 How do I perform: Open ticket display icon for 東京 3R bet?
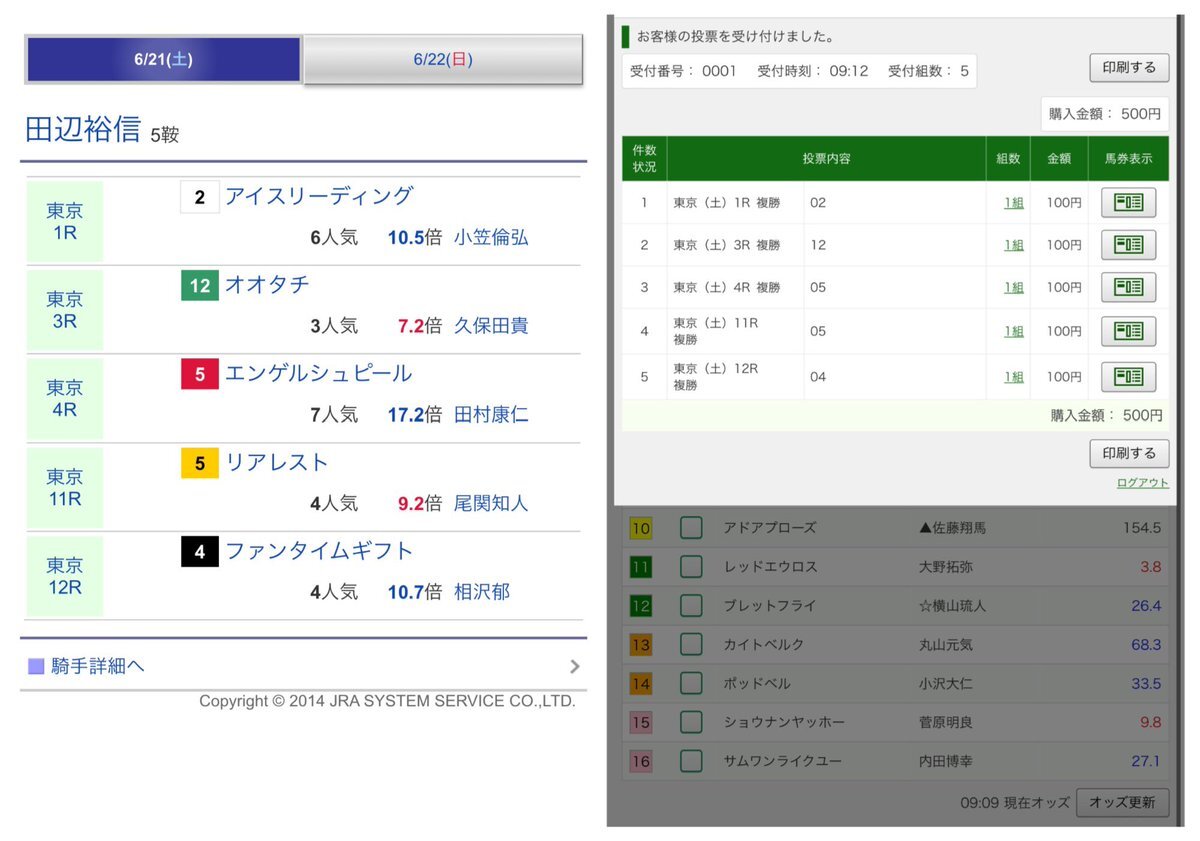pos(1128,245)
